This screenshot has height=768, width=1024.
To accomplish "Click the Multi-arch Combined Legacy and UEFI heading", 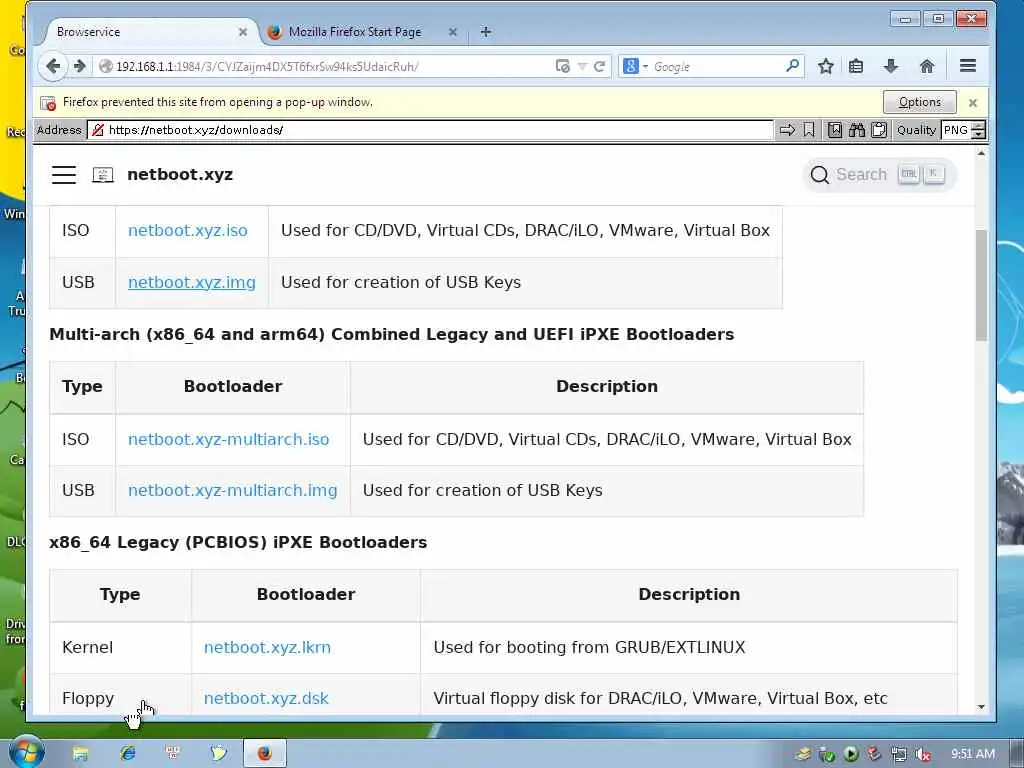I will [x=392, y=334].
